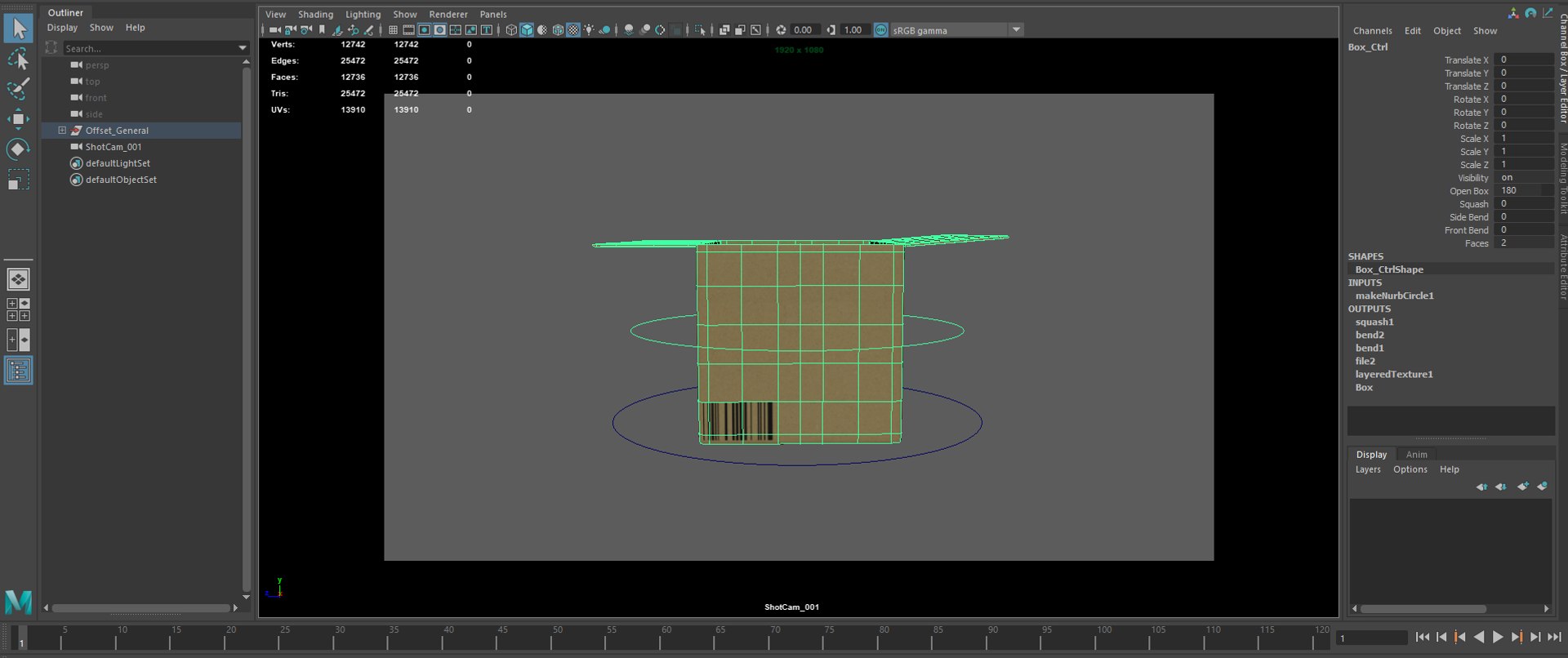The image size is (1568, 658).
Task: Open the viewport Shading menu
Action: (315, 15)
